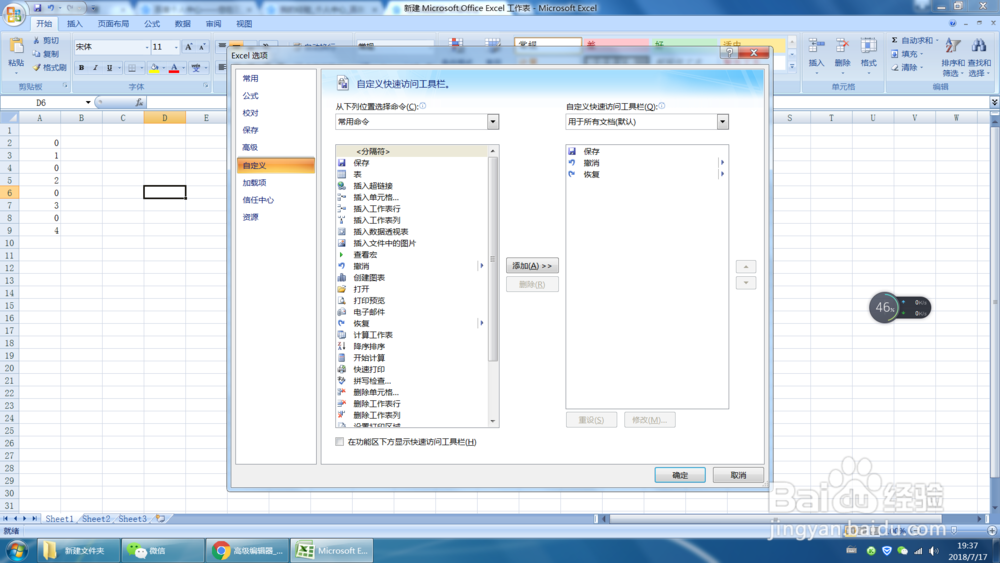
Task: Select the 计算工作表 command
Action: click(411, 335)
